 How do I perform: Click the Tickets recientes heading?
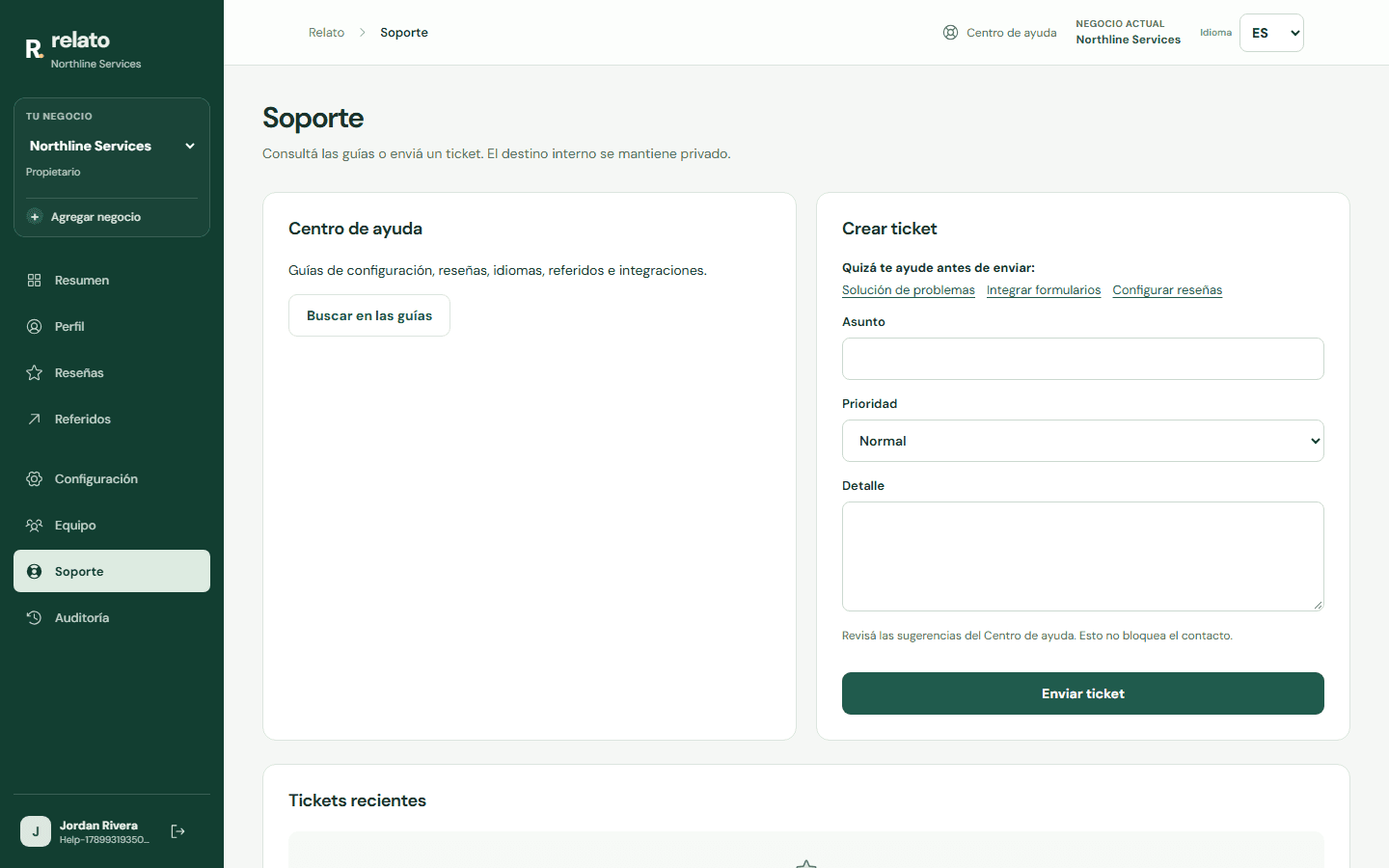[x=357, y=800]
